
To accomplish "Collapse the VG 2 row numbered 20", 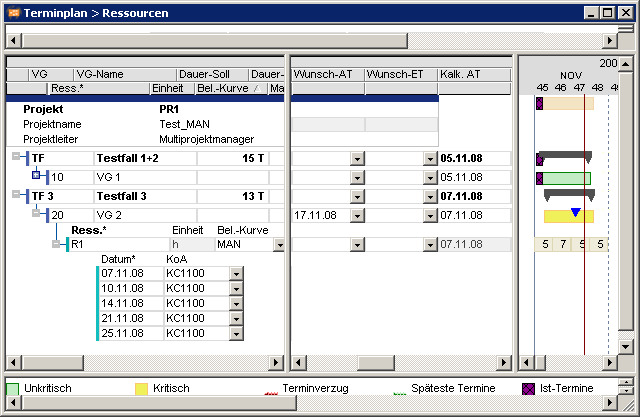I will click(36, 213).
